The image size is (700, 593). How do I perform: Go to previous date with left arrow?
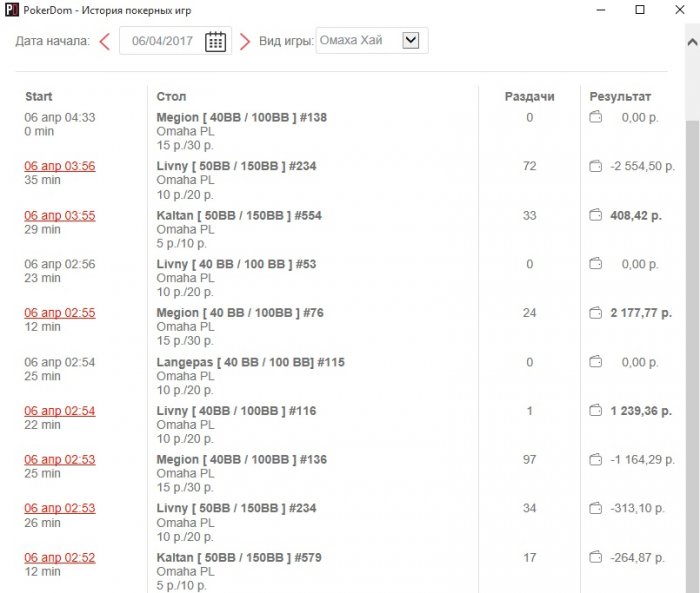point(104,41)
